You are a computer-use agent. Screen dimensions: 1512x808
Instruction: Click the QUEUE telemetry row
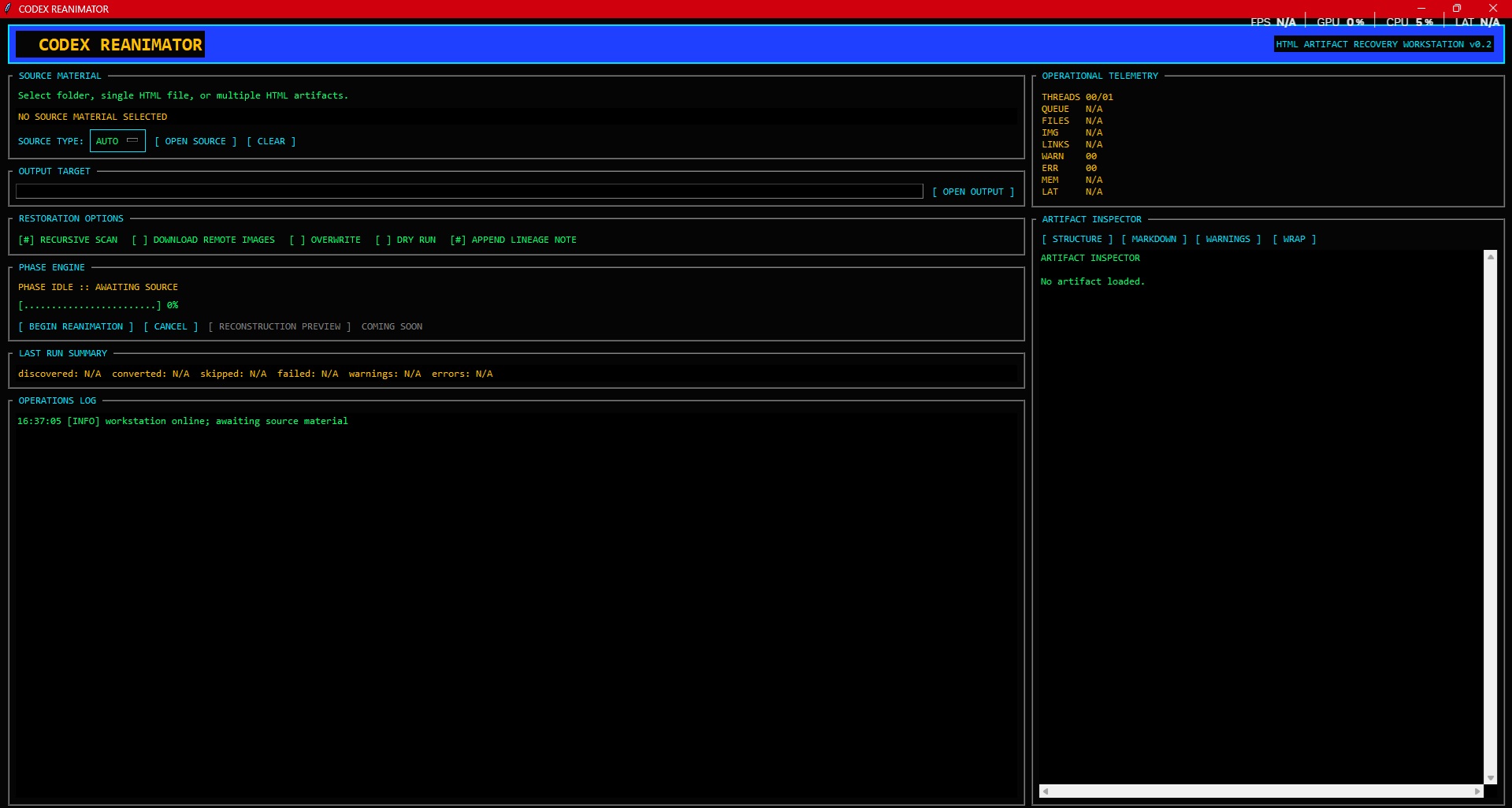[x=1072, y=109]
